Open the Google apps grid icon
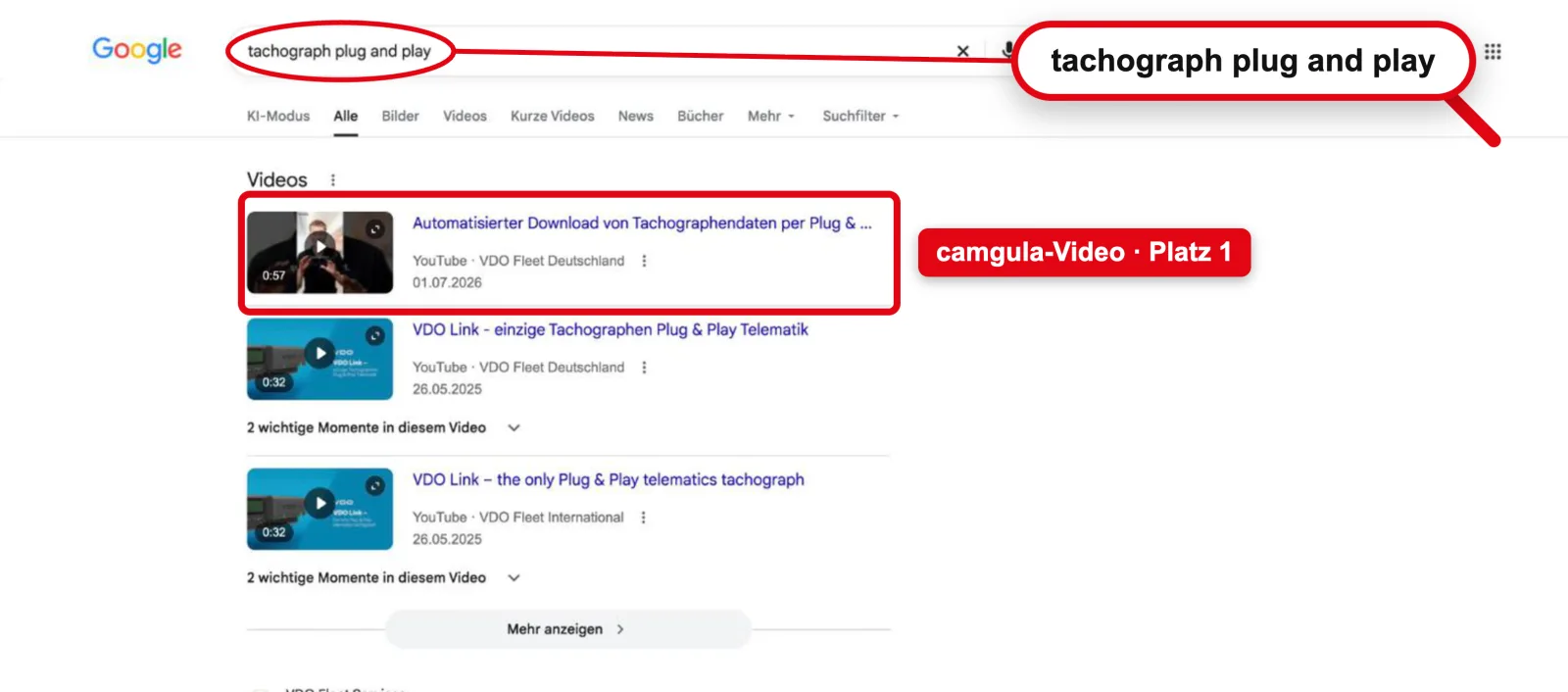This screenshot has height=692, width=1568. pyautogui.click(x=1493, y=51)
